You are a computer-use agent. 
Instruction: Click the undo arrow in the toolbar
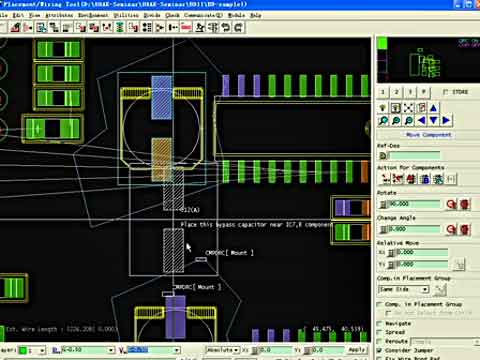point(226,27)
